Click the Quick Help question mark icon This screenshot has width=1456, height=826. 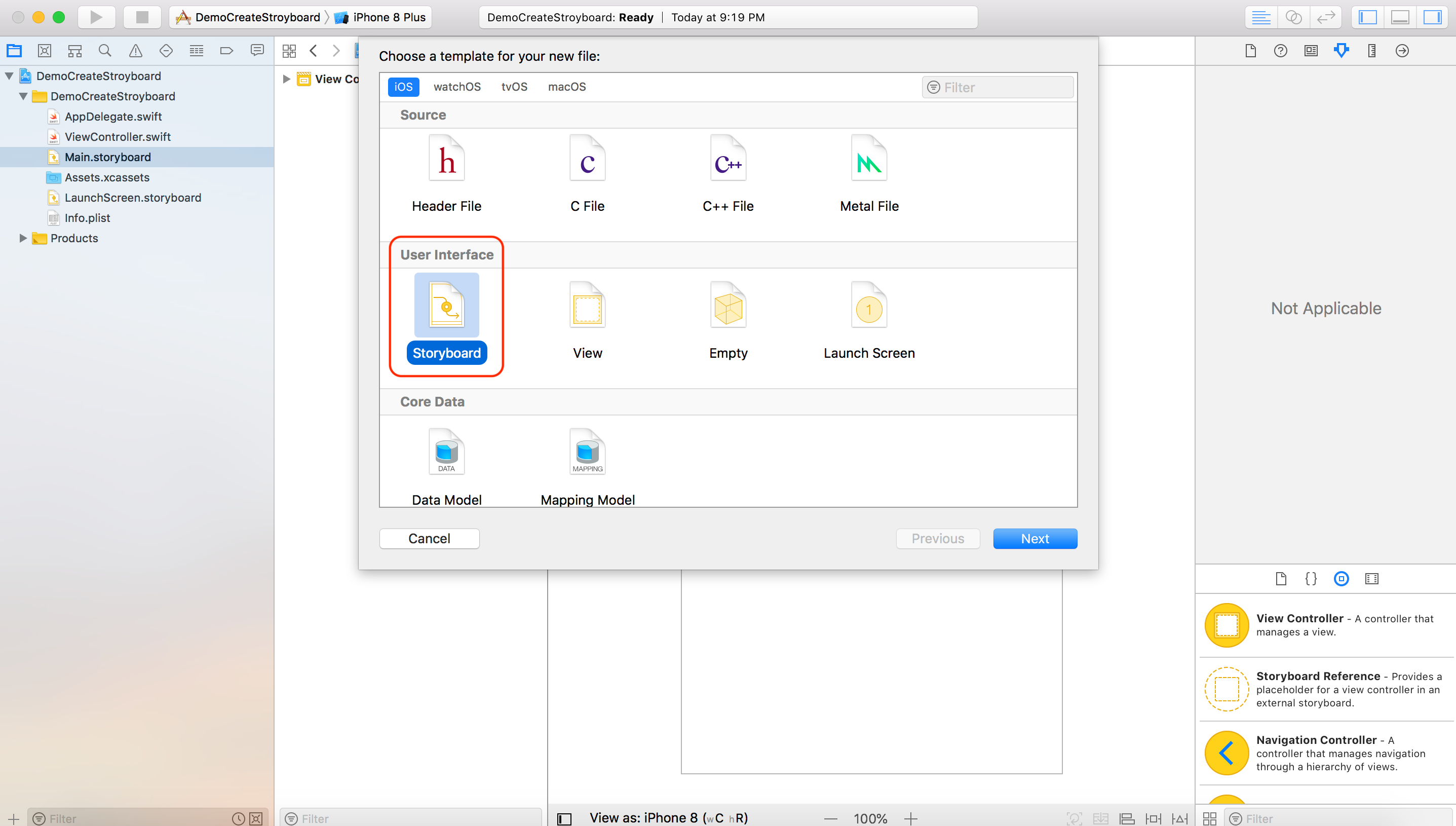coord(1281,51)
